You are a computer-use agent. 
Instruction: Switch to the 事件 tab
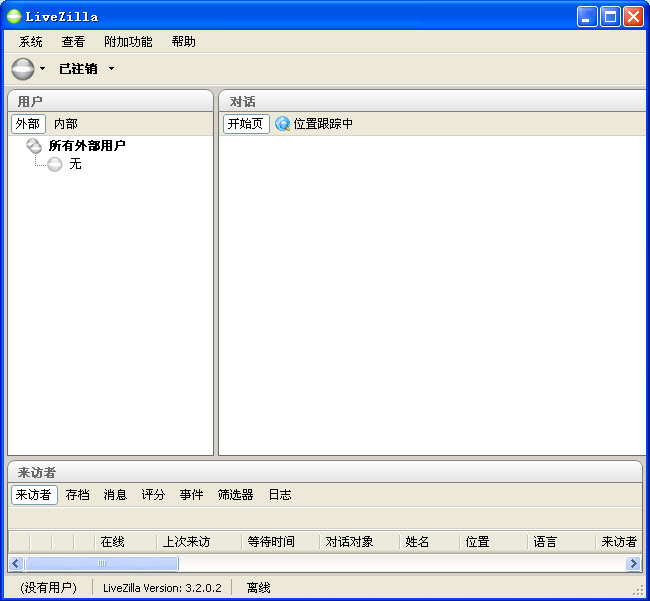coord(191,494)
